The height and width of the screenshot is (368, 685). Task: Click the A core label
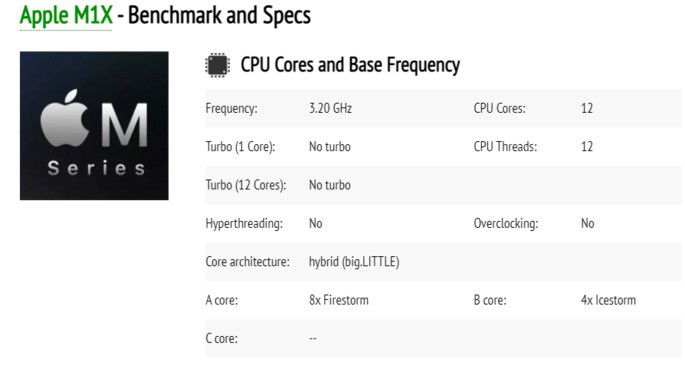point(221,300)
